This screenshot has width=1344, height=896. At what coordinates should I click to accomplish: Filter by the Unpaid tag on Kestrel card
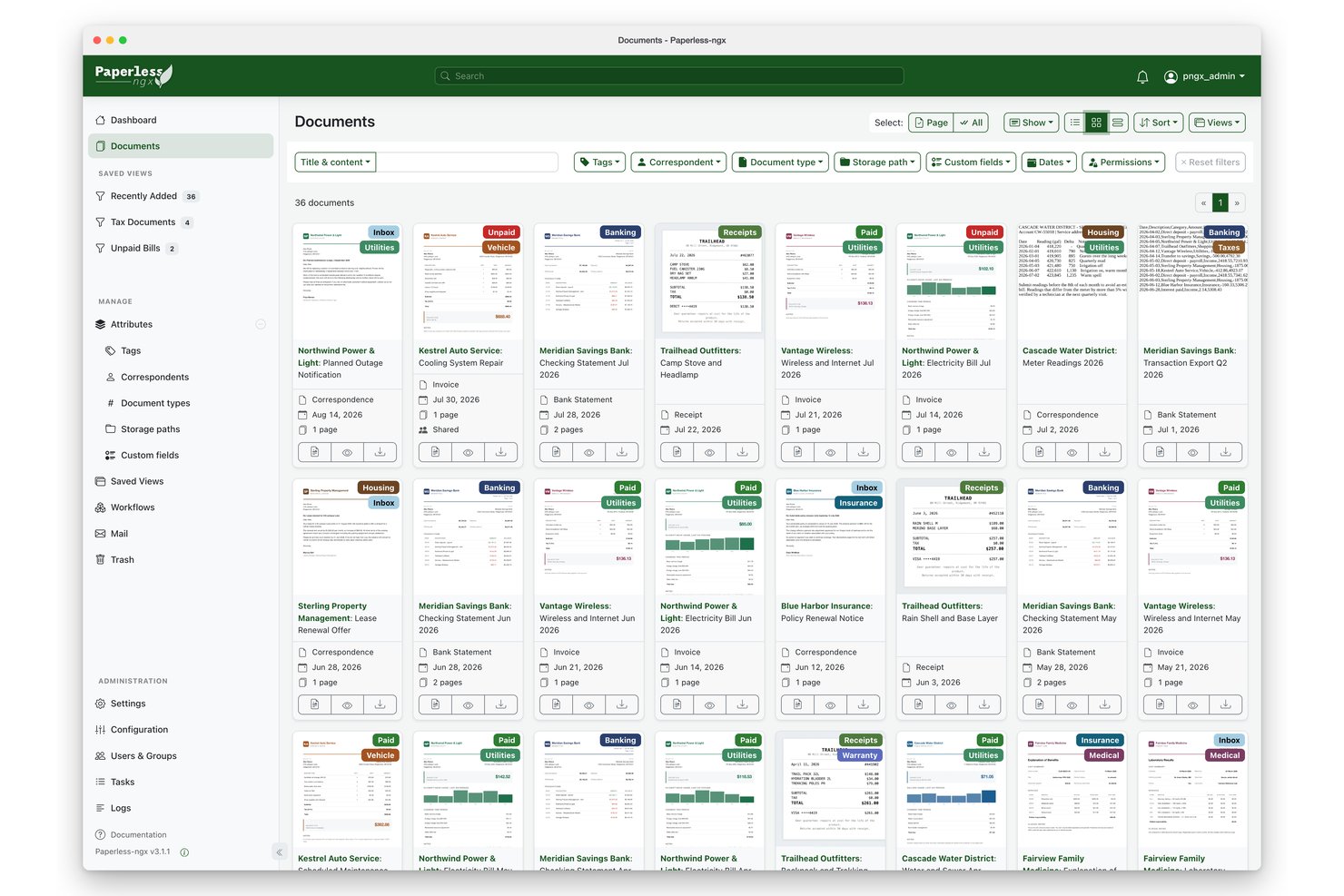point(501,232)
